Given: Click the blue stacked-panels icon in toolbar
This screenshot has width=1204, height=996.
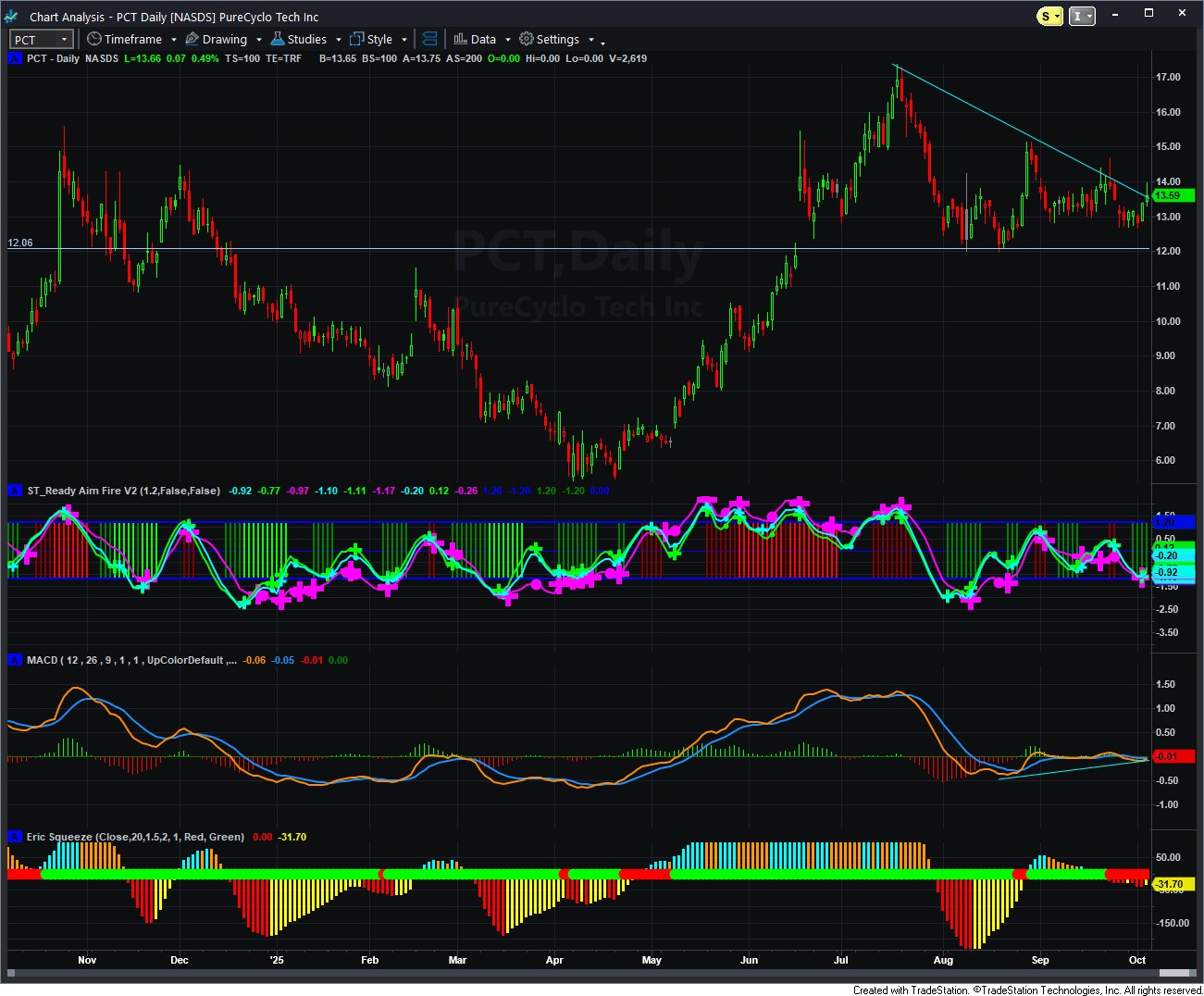Looking at the screenshot, I should 429,39.
